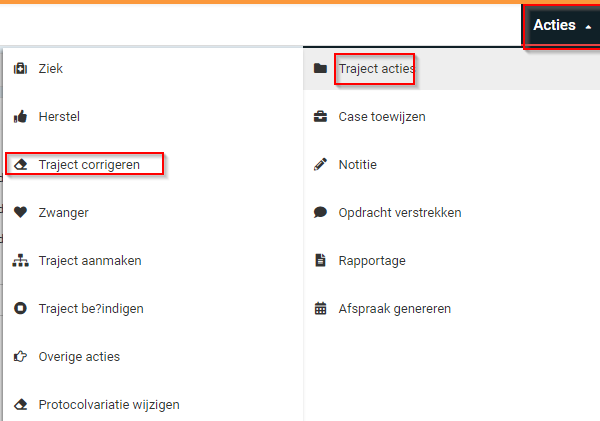Image resolution: width=600 pixels, height=421 pixels.
Task: Click the pencil icon beside Notitie
Action: point(320,164)
